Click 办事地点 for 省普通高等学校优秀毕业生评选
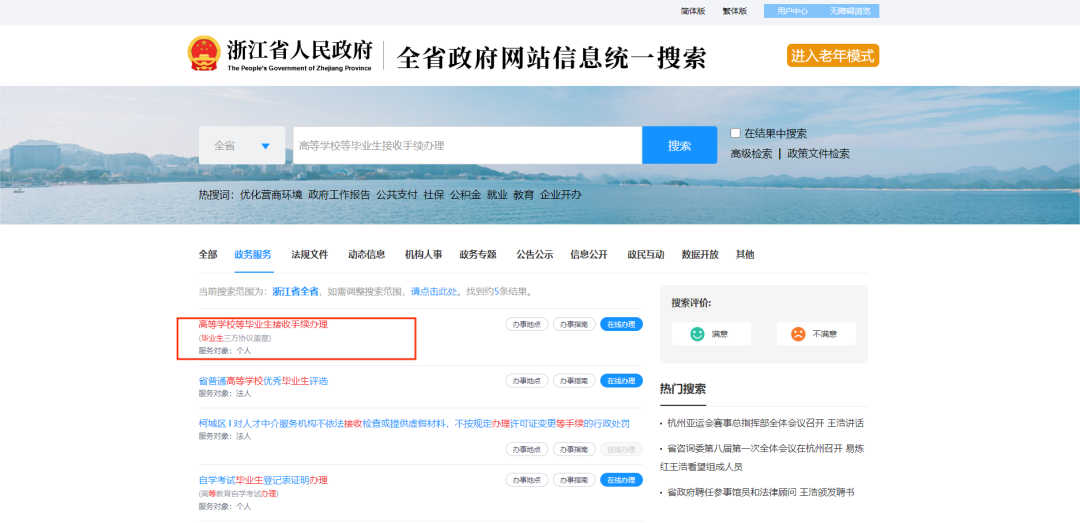 527,380
